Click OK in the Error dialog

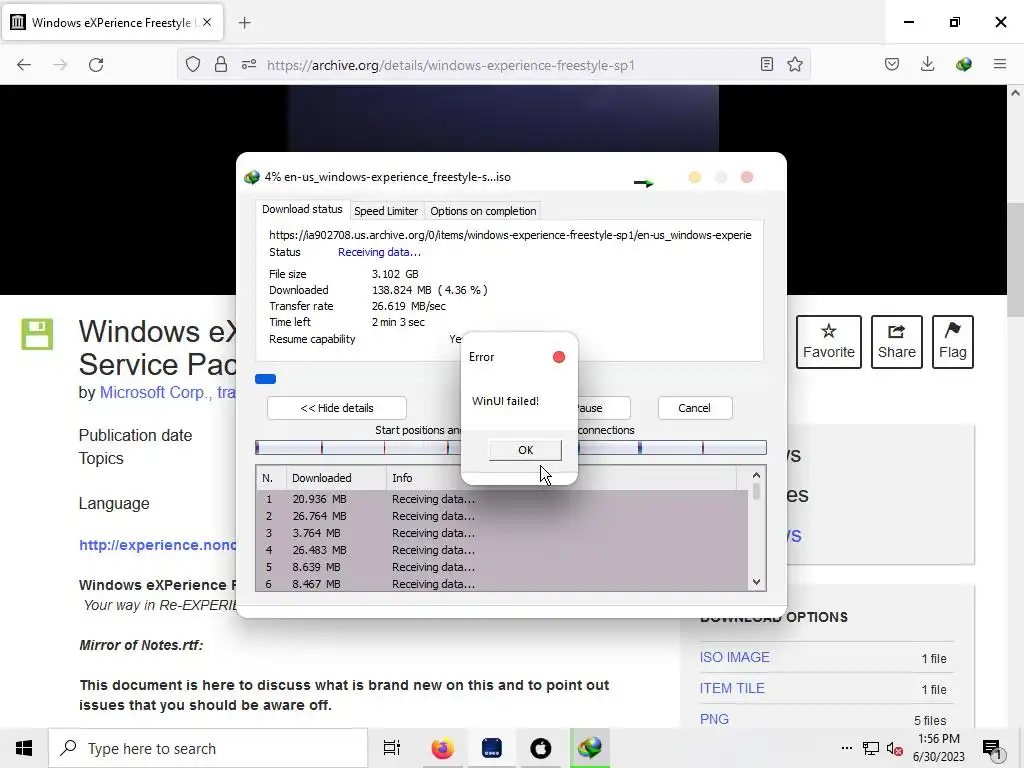[525, 450]
